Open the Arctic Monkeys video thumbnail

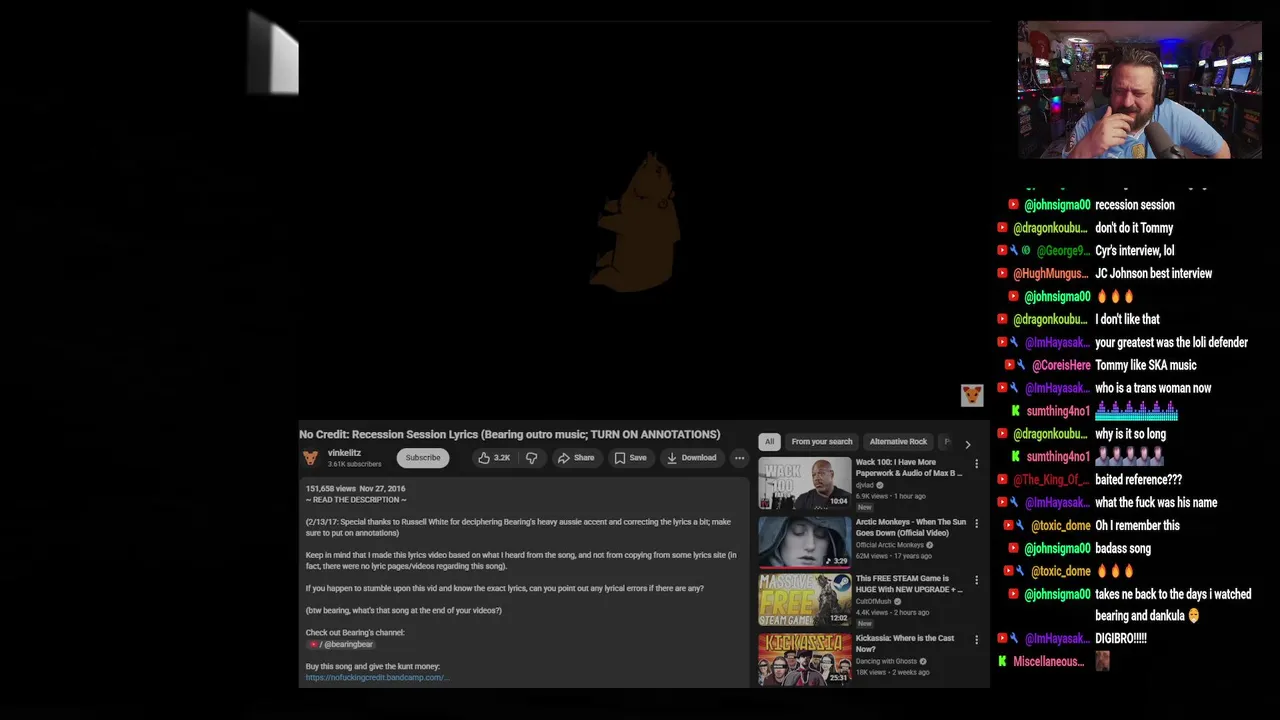pos(804,542)
